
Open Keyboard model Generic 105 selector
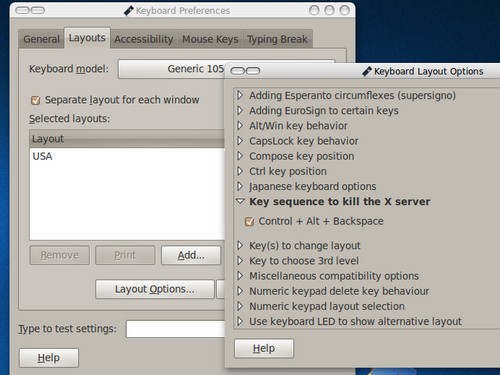pyautogui.click(x=172, y=69)
